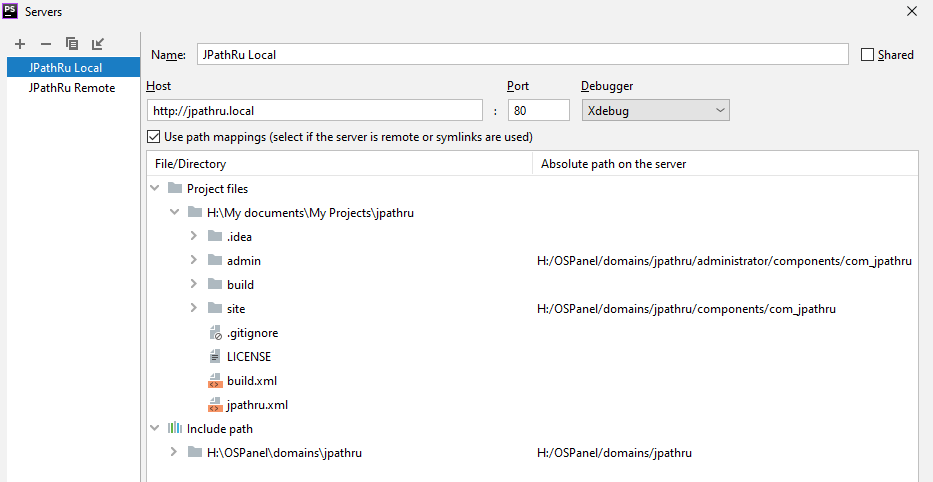Click the build folder icon
Screen dimensions: 933x482
215,284
